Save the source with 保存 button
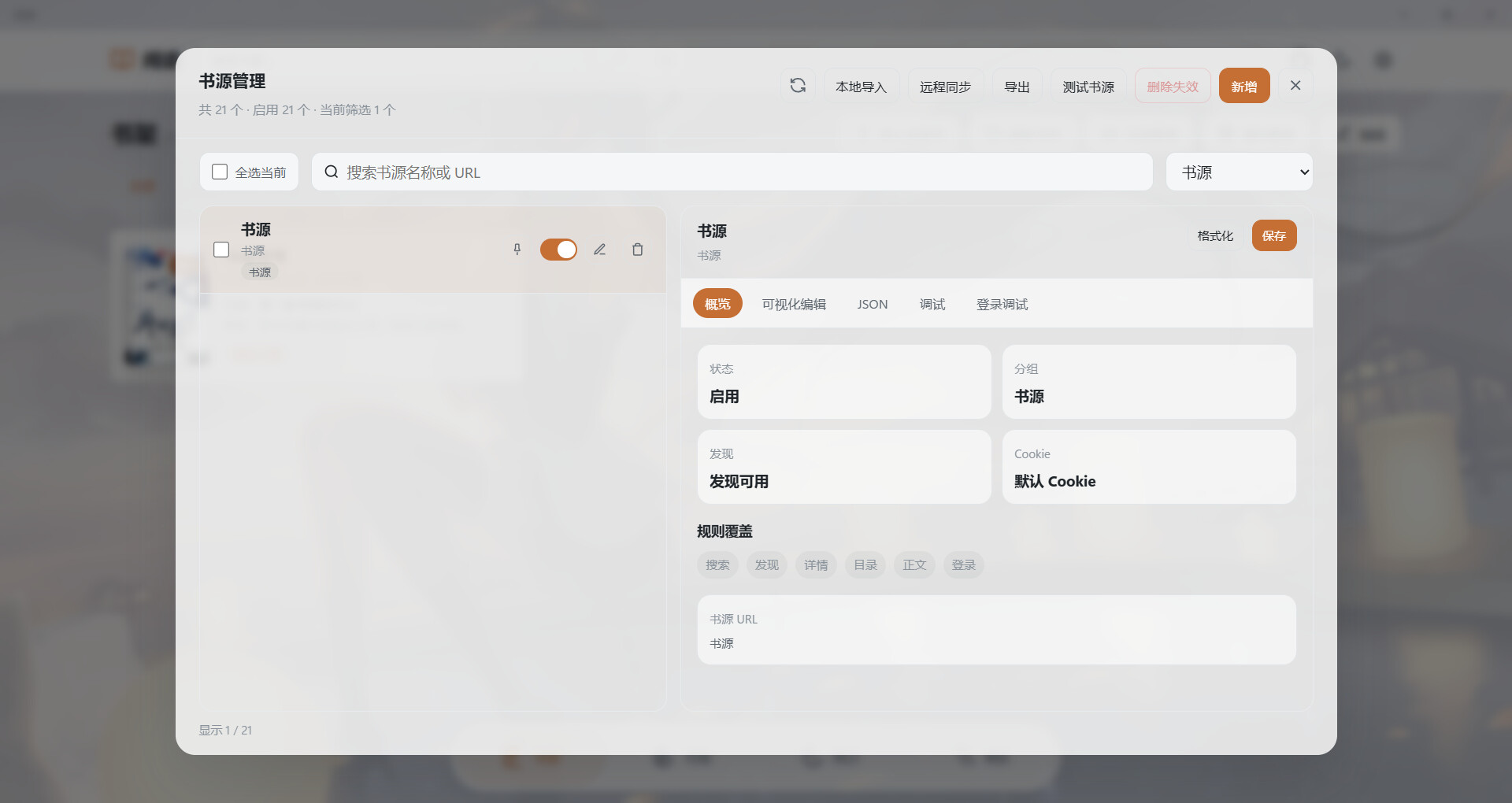 pyautogui.click(x=1274, y=235)
